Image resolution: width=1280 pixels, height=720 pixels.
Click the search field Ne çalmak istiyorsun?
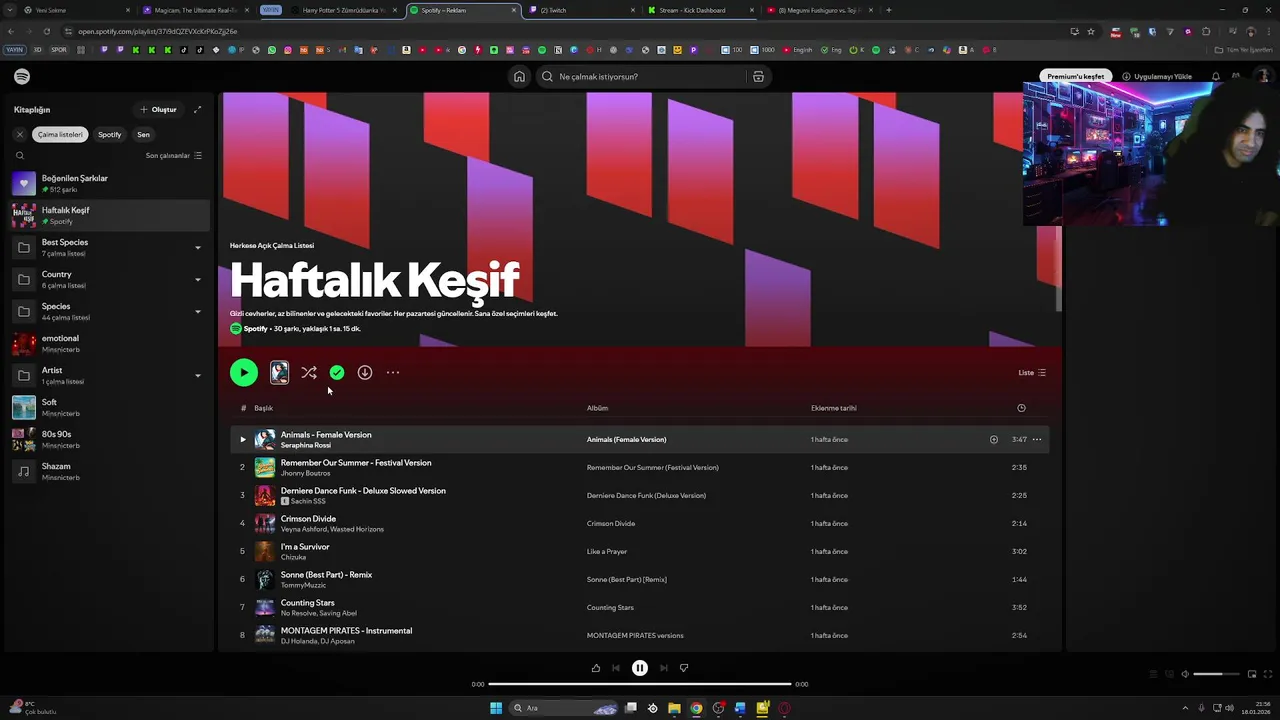(x=640, y=77)
